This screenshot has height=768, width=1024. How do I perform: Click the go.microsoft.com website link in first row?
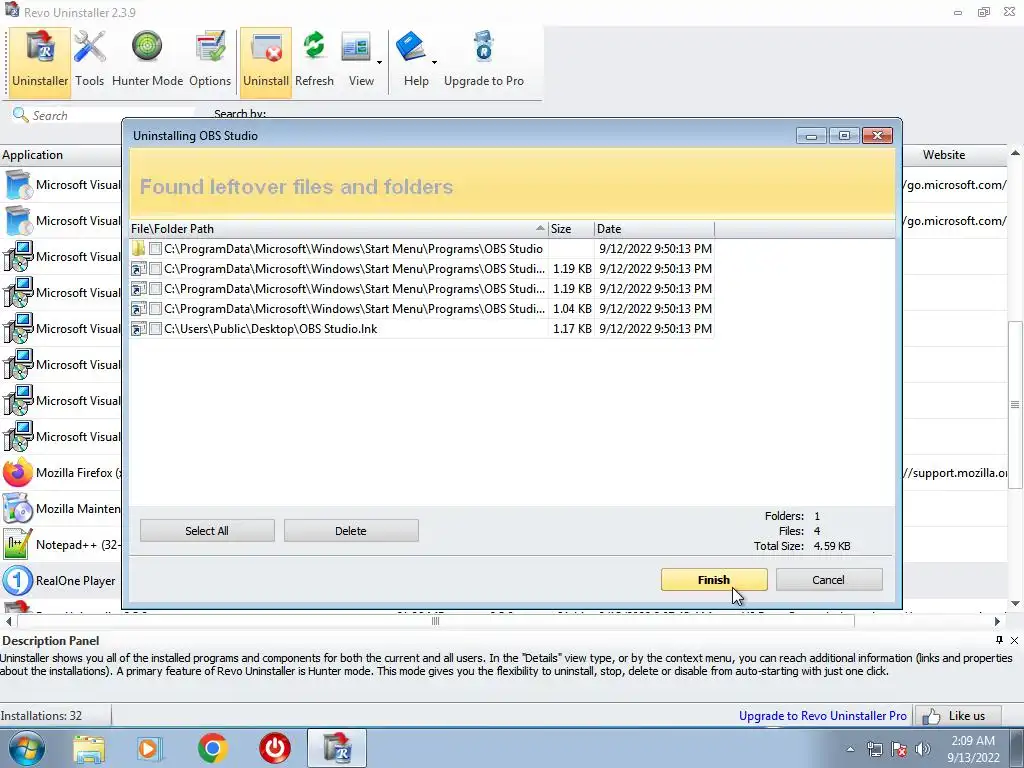click(957, 185)
